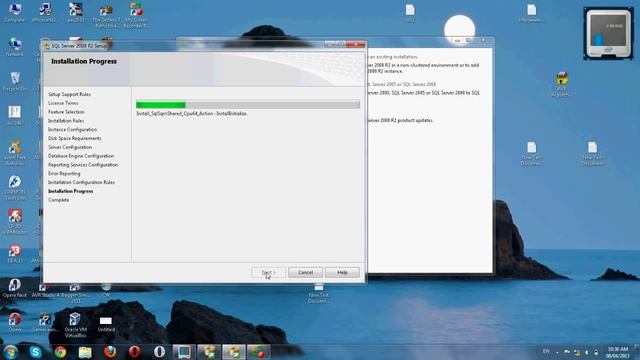
Task: Click the Windows Start button
Action: [10, 352]
